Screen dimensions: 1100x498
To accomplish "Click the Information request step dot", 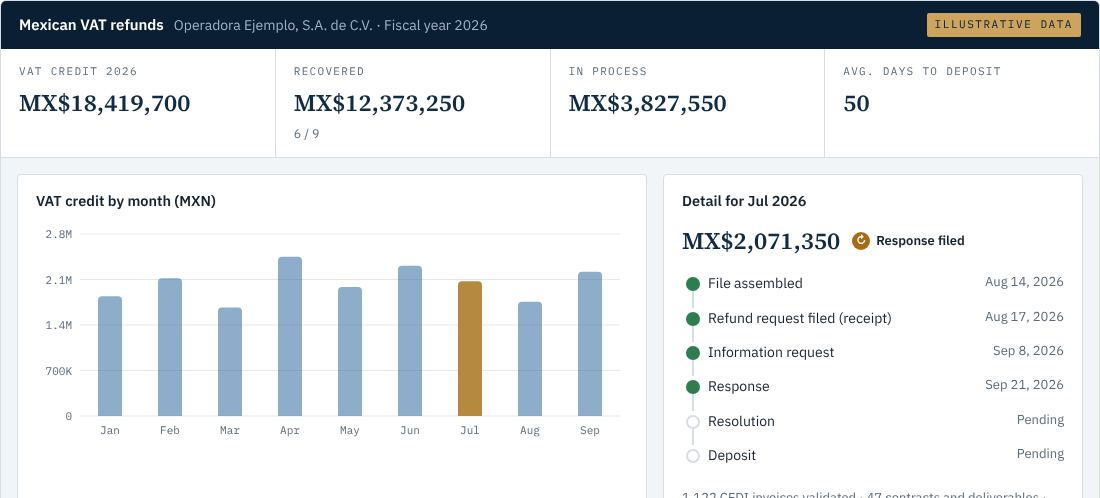I will point(692,353).
